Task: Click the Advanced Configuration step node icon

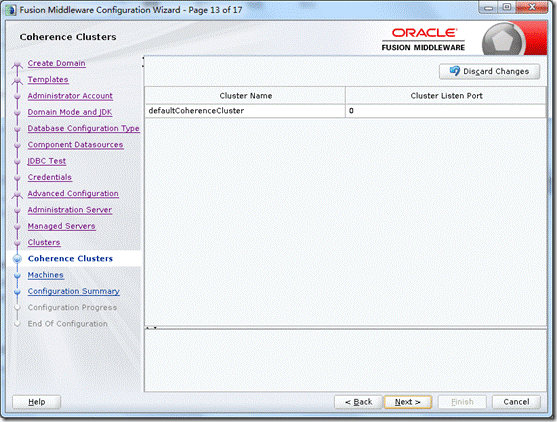Action: coord(17,194)
